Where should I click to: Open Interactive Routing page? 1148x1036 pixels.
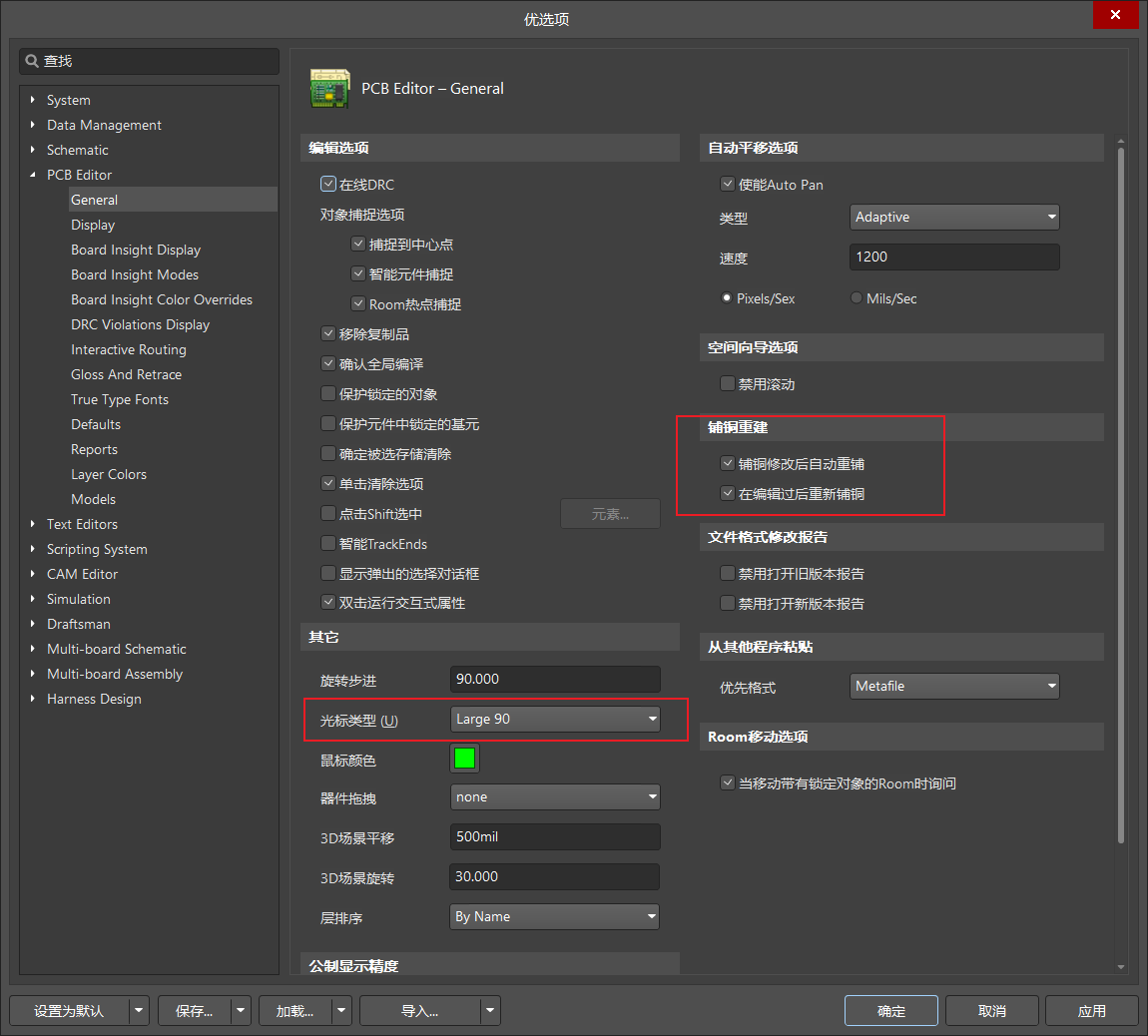pos(128,349)
